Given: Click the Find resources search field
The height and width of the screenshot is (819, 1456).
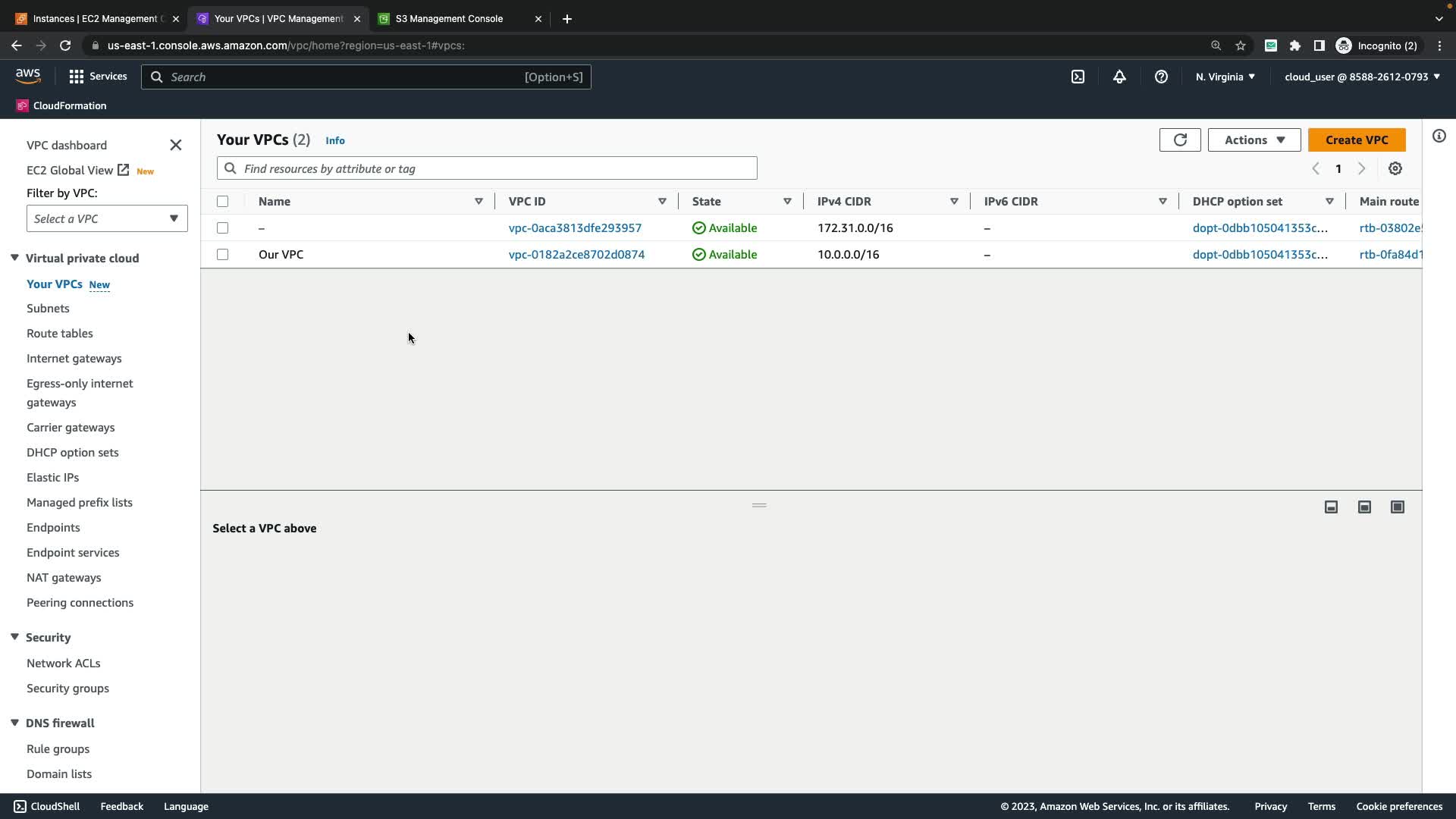Looking at the screenshot, I should (x=487, y=168).
